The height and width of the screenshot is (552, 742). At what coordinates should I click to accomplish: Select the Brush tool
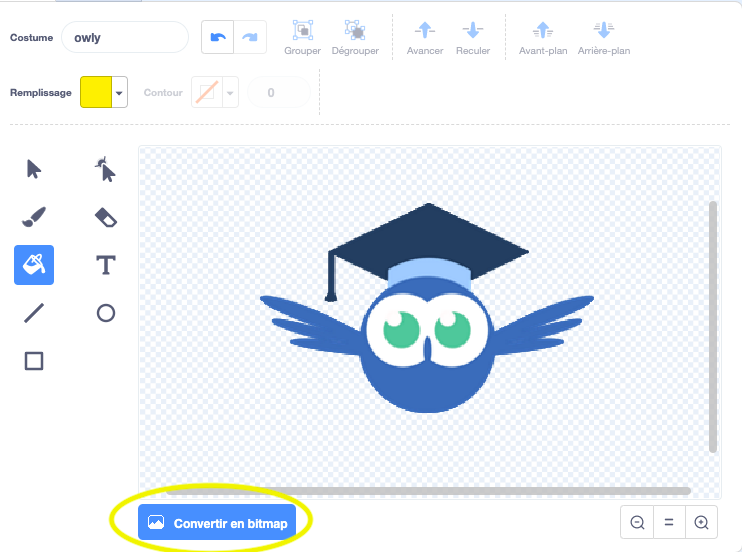(x=34, y=217)
